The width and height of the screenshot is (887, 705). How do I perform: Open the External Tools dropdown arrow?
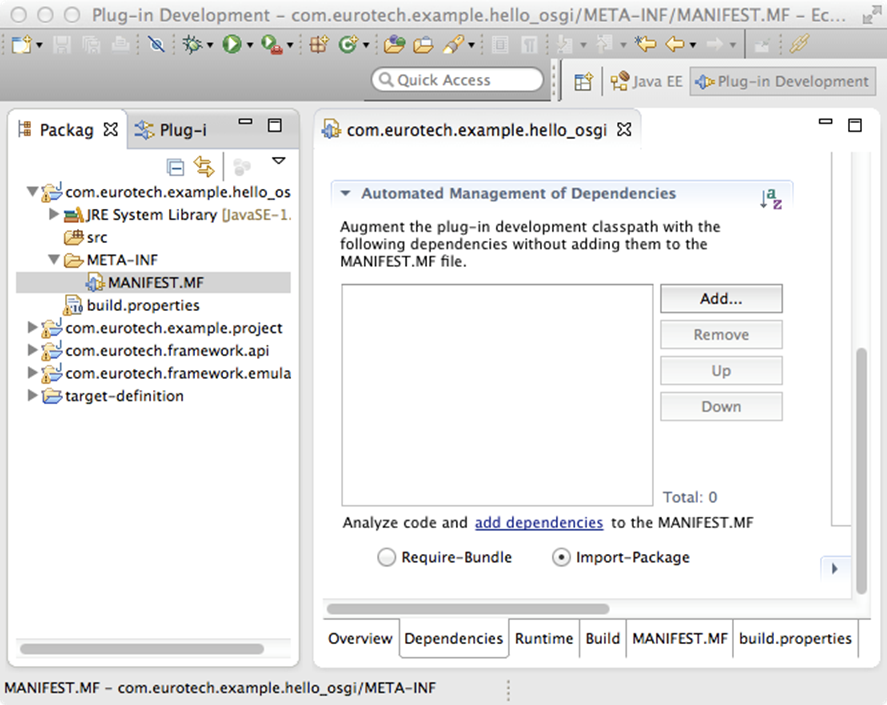pyautogui.click(x=290, y=45)
